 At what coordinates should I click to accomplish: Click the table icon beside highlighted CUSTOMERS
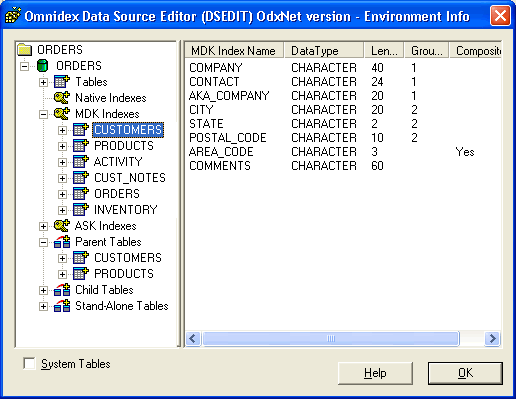81,130
